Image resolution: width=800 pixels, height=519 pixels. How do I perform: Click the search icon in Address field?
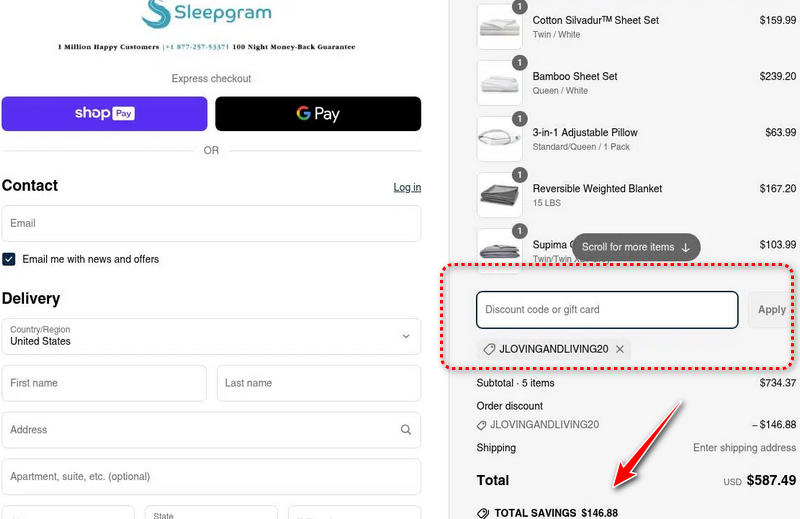point(406,430)
